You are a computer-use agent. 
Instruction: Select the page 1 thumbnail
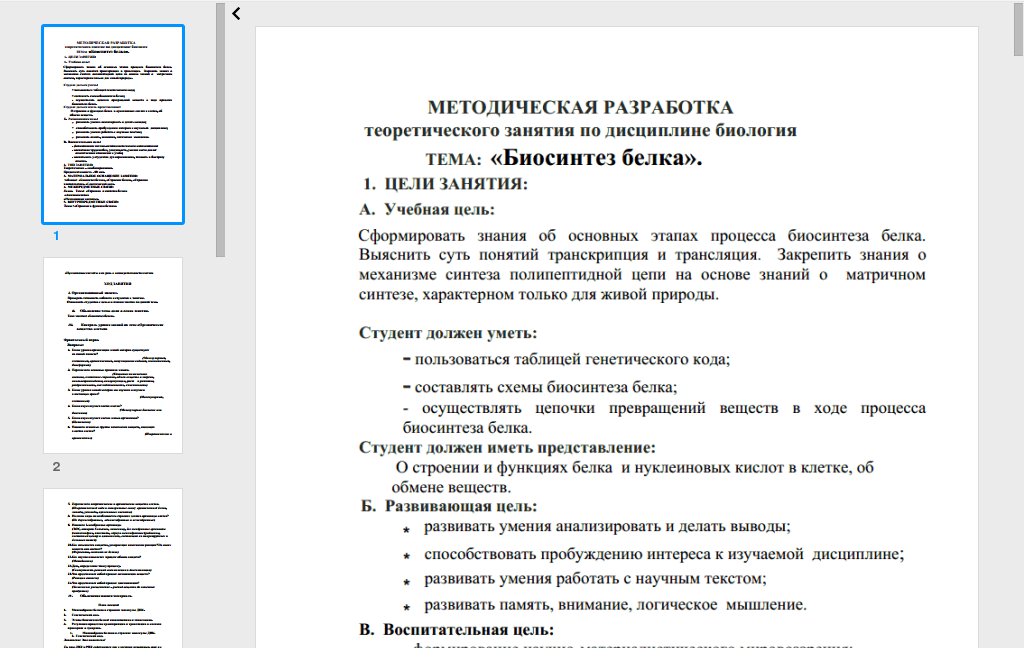click(x=113, y=125)
